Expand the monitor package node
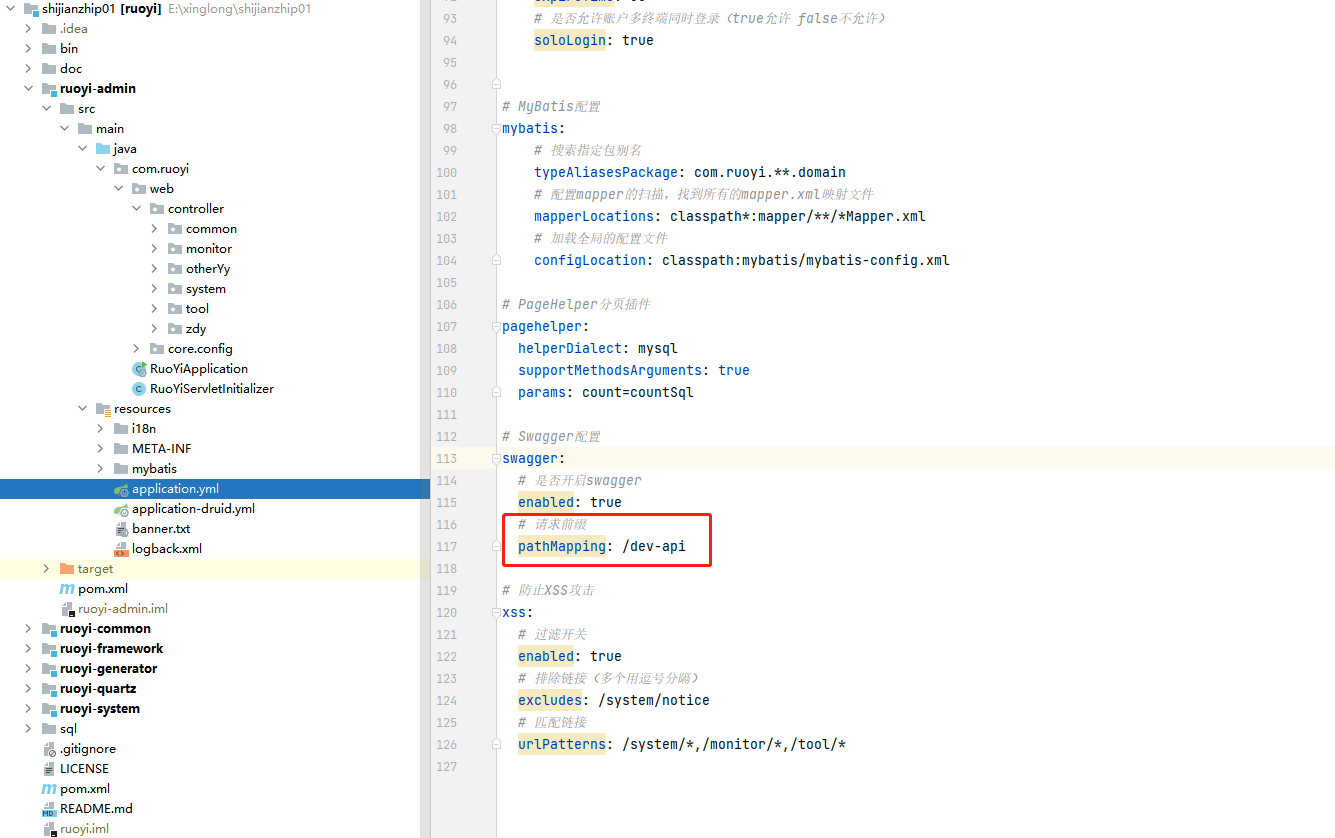The height and width of the screenshot is (838, 1335). click(155, 249)
